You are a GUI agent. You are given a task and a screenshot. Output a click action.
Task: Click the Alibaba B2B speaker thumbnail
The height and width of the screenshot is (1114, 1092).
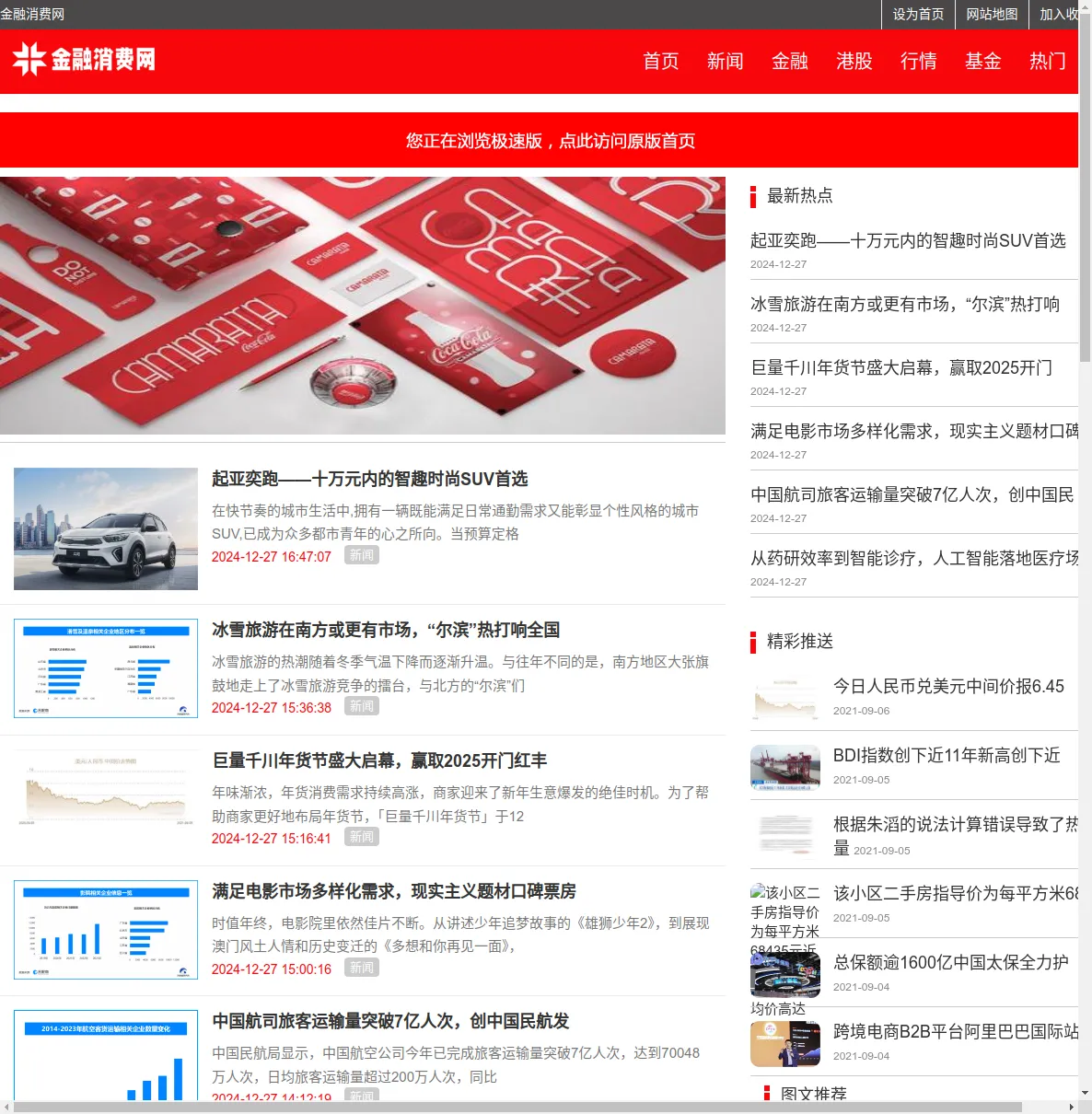(x=785, y=1044)
